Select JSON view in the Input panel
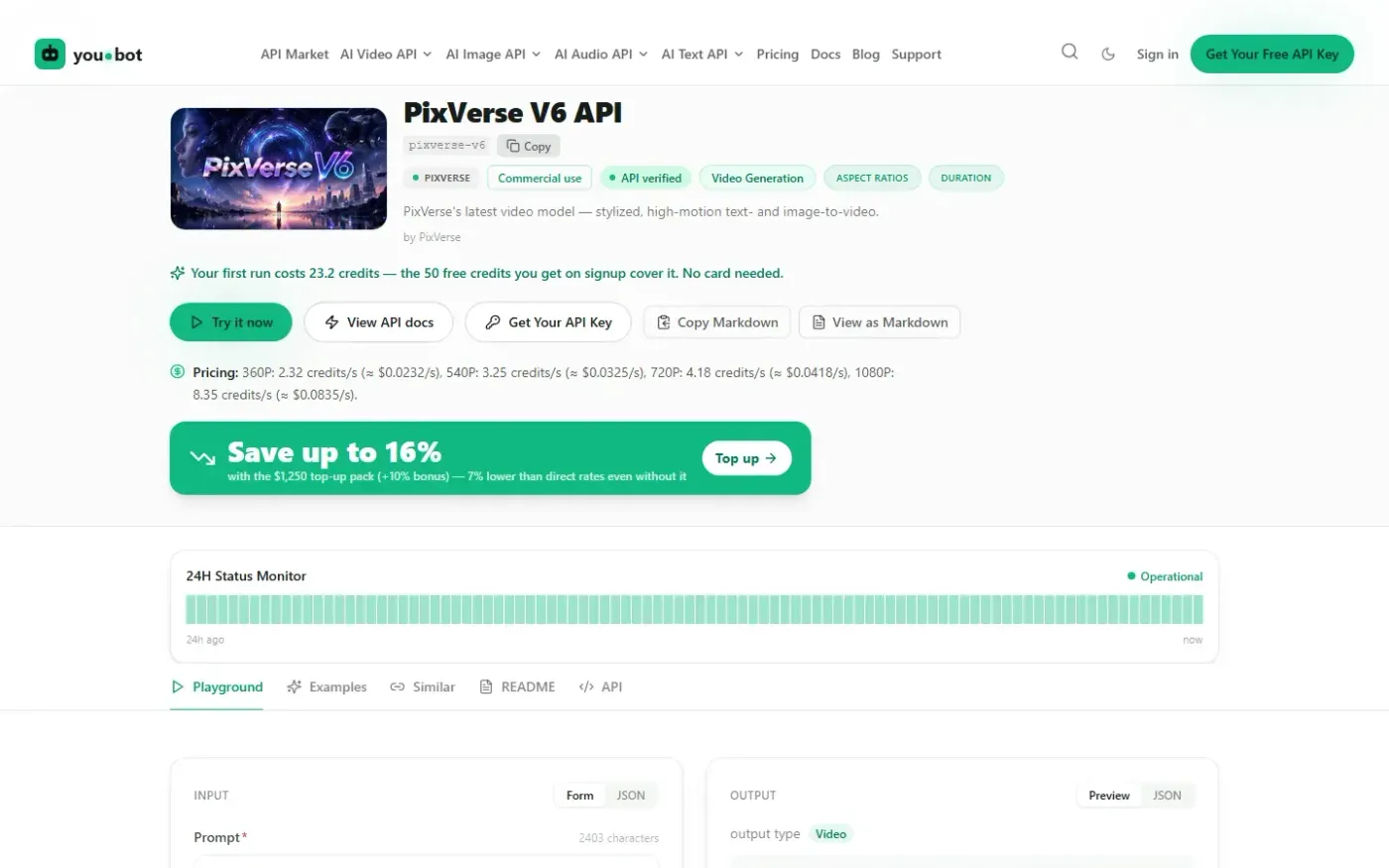The image size is (1389, 868). coord(631,796)
